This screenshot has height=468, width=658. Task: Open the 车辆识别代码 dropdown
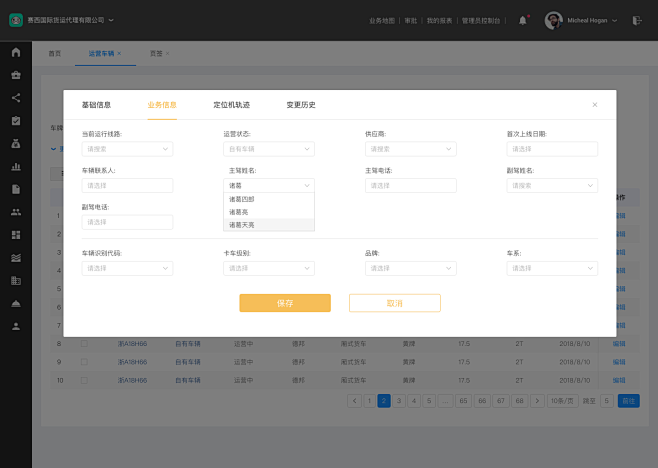pos(127,268)
